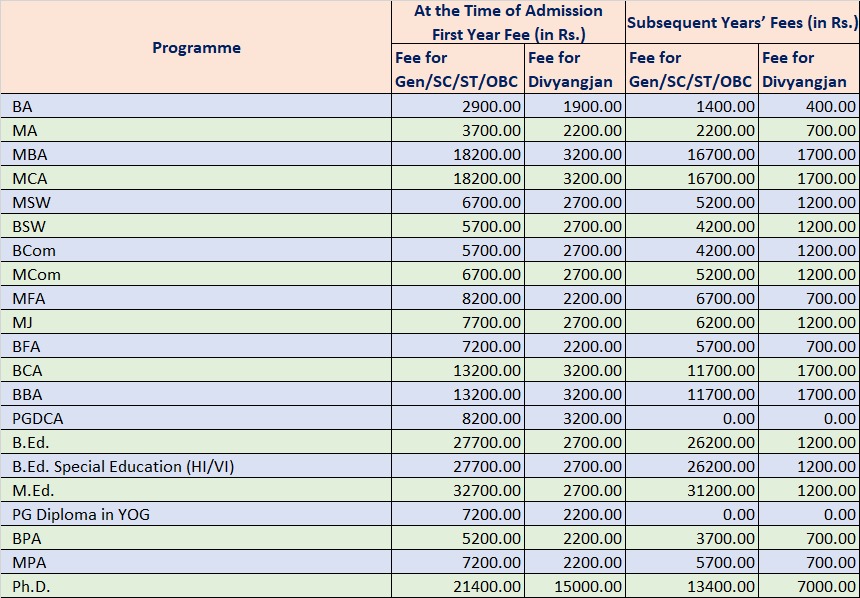Click Ph.D. Divyangjan subsequent fee 7000.00
The image size is (860, 598).
(x=809, y=586)
